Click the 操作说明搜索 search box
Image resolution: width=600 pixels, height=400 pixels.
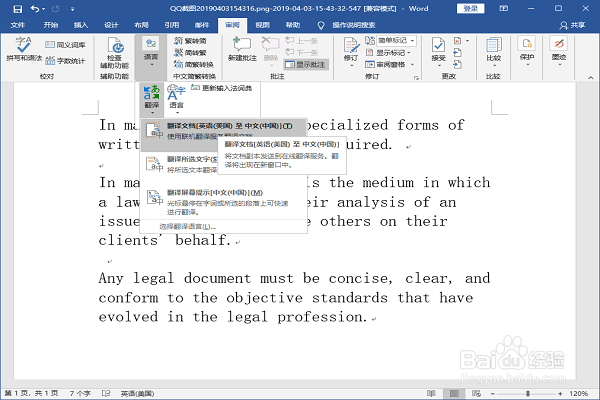point(353,25)
